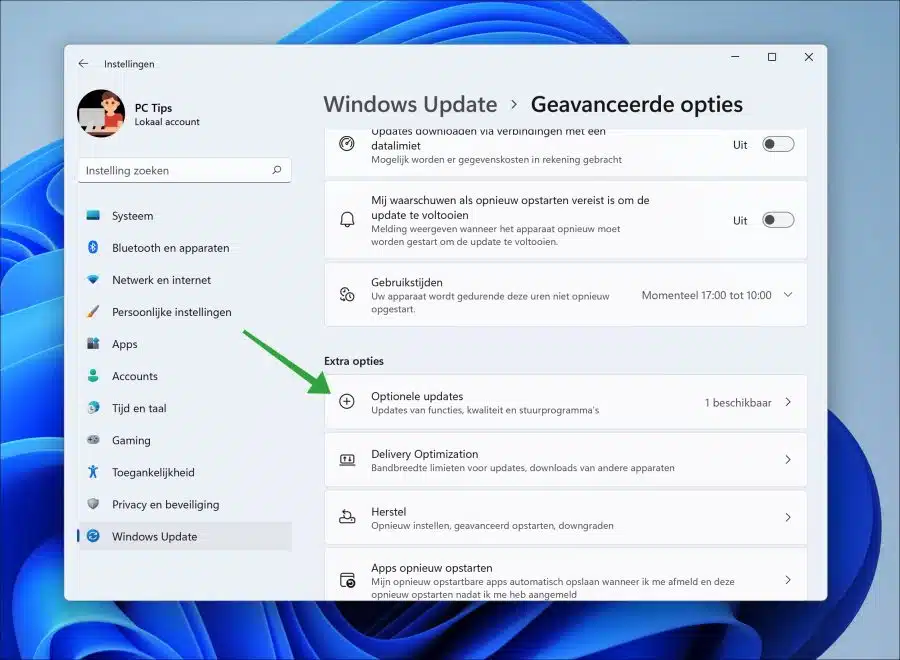Click the Privacy en beveiliging shield icon
Screen dimensions: 900x660
click(93, 504)
